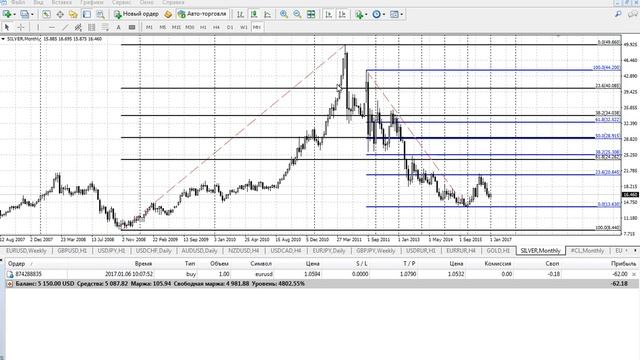Open the Справка menu
Screen dimensions: 640x360
(173, 2)
